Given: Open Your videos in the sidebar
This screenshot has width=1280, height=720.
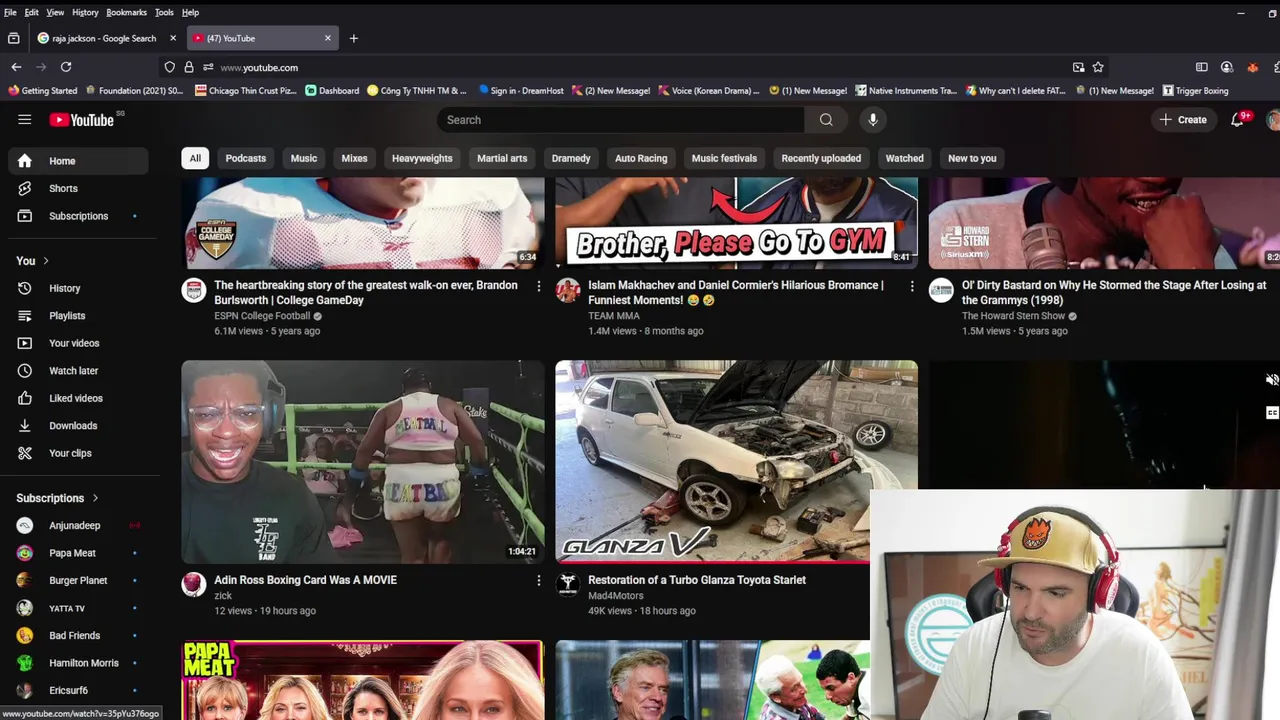Looking at the screenshot, I should (78, 343).
